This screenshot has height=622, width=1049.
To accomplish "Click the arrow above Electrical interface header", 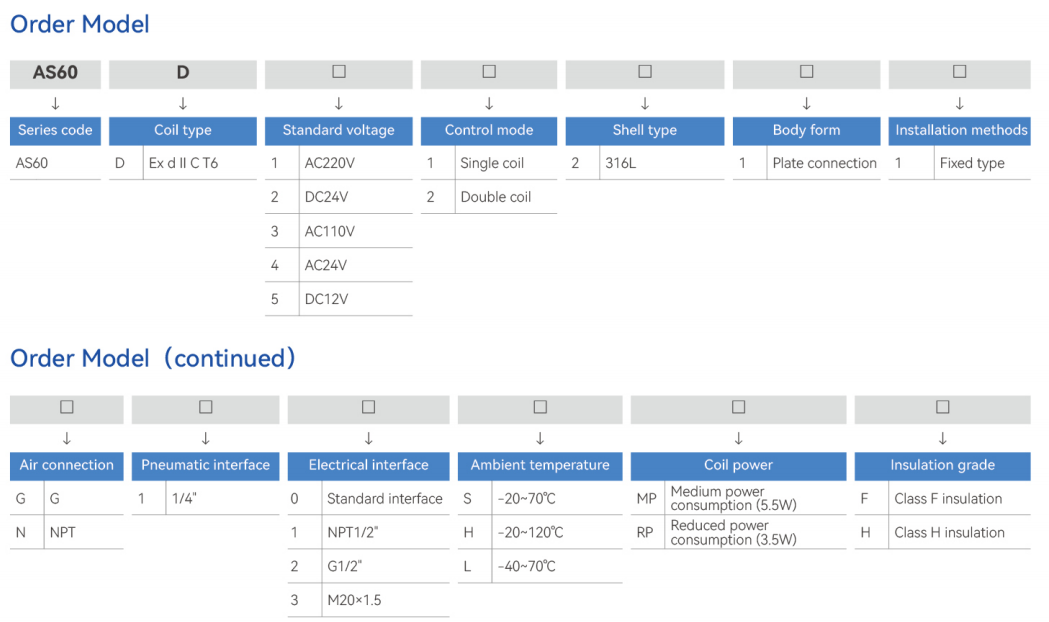I will 368,438.
